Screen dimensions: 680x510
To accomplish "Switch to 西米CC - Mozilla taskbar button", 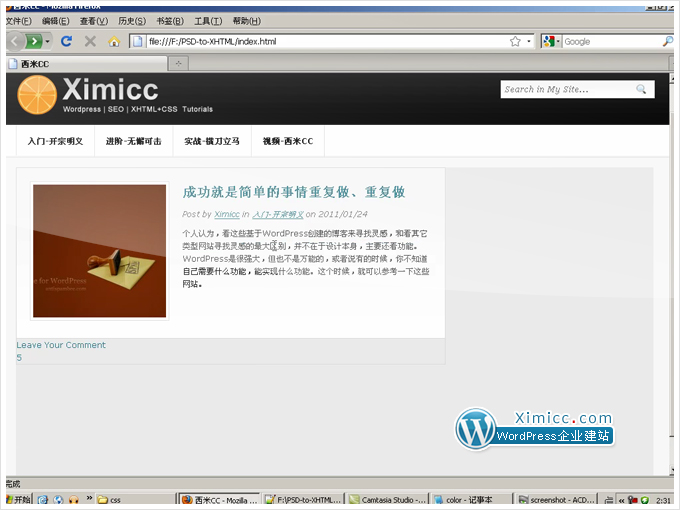I will tap(219, 500).
